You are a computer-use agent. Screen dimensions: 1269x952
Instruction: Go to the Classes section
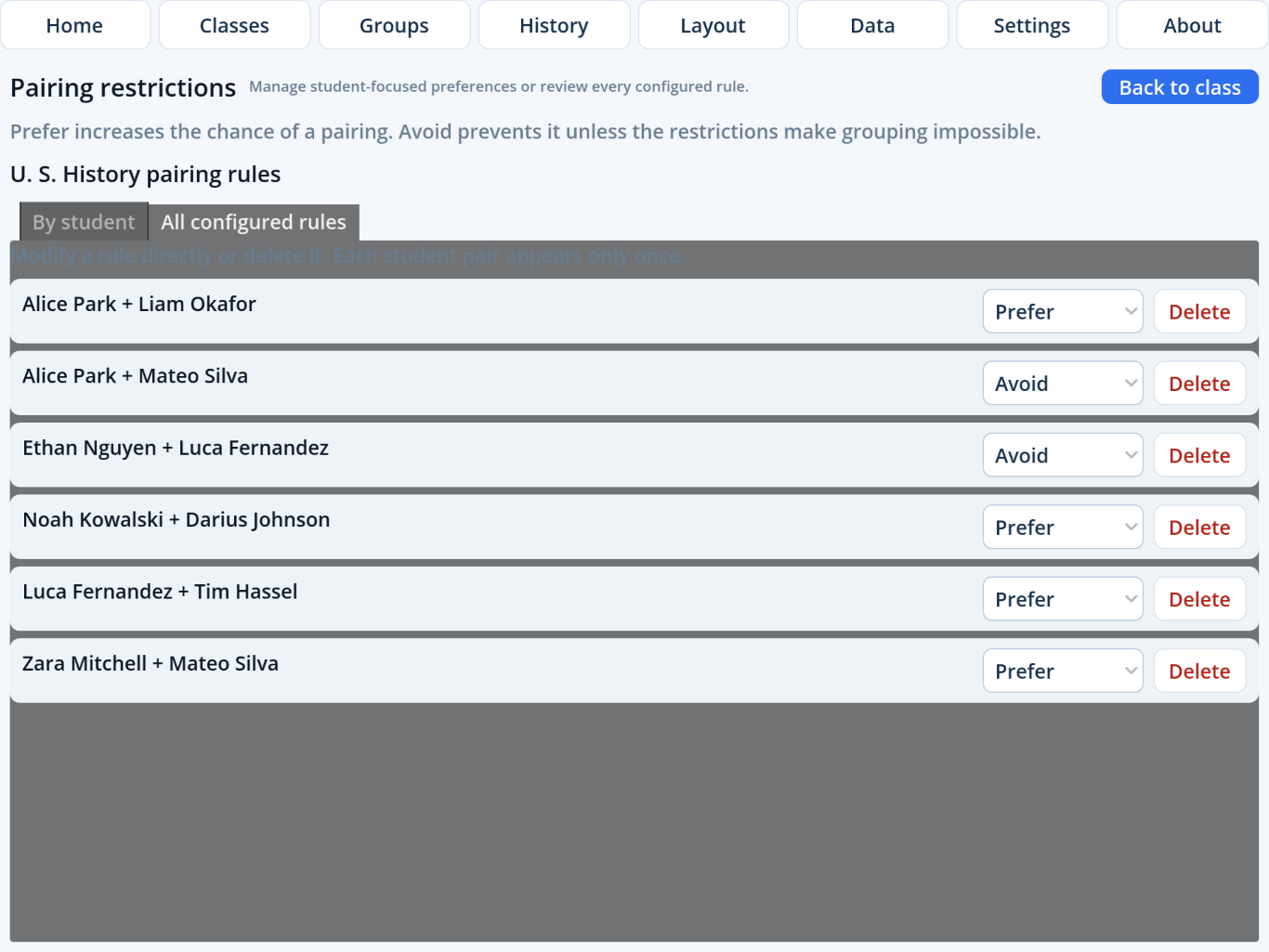pos(235,25)
